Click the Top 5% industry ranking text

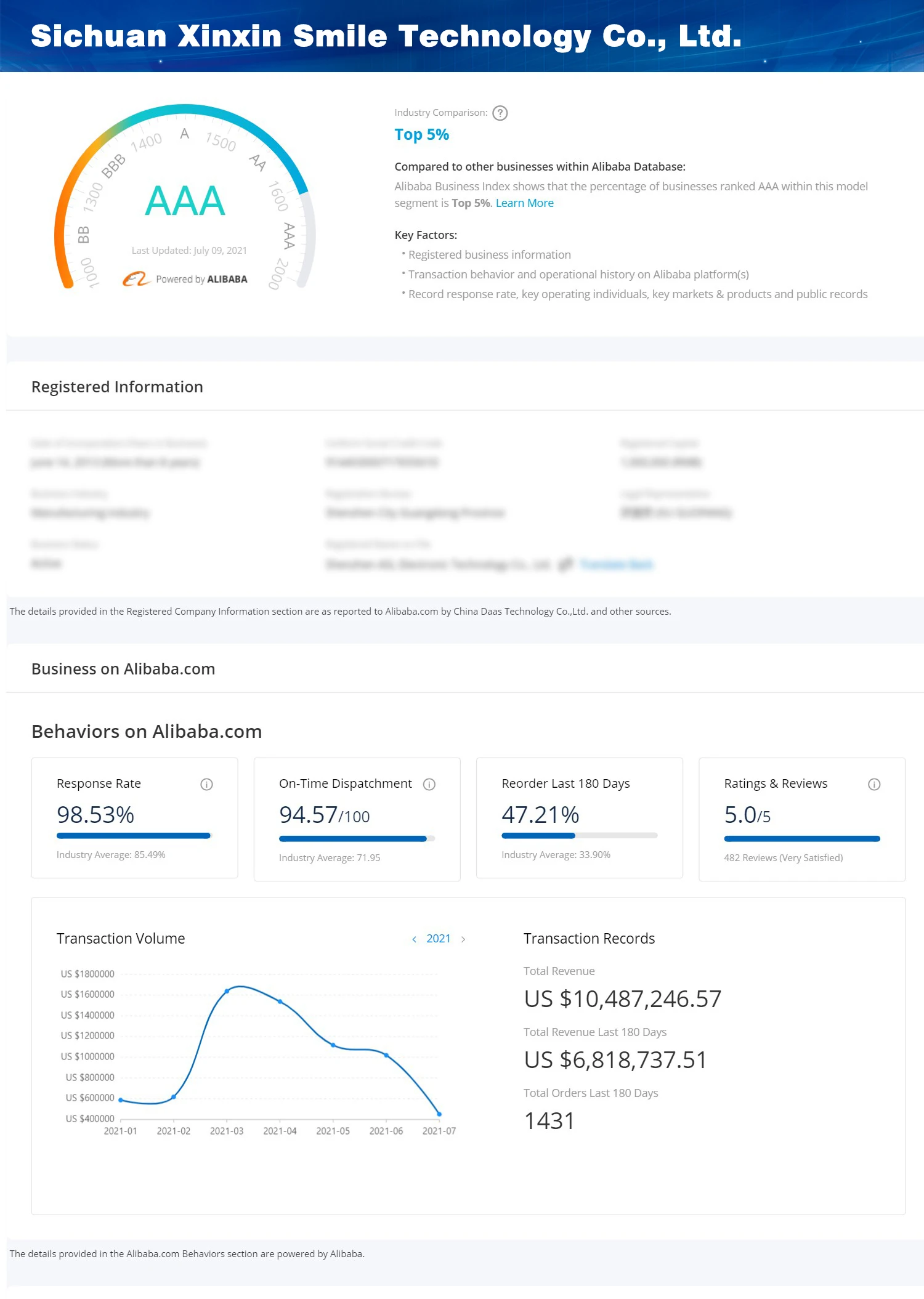pos(422,135)
